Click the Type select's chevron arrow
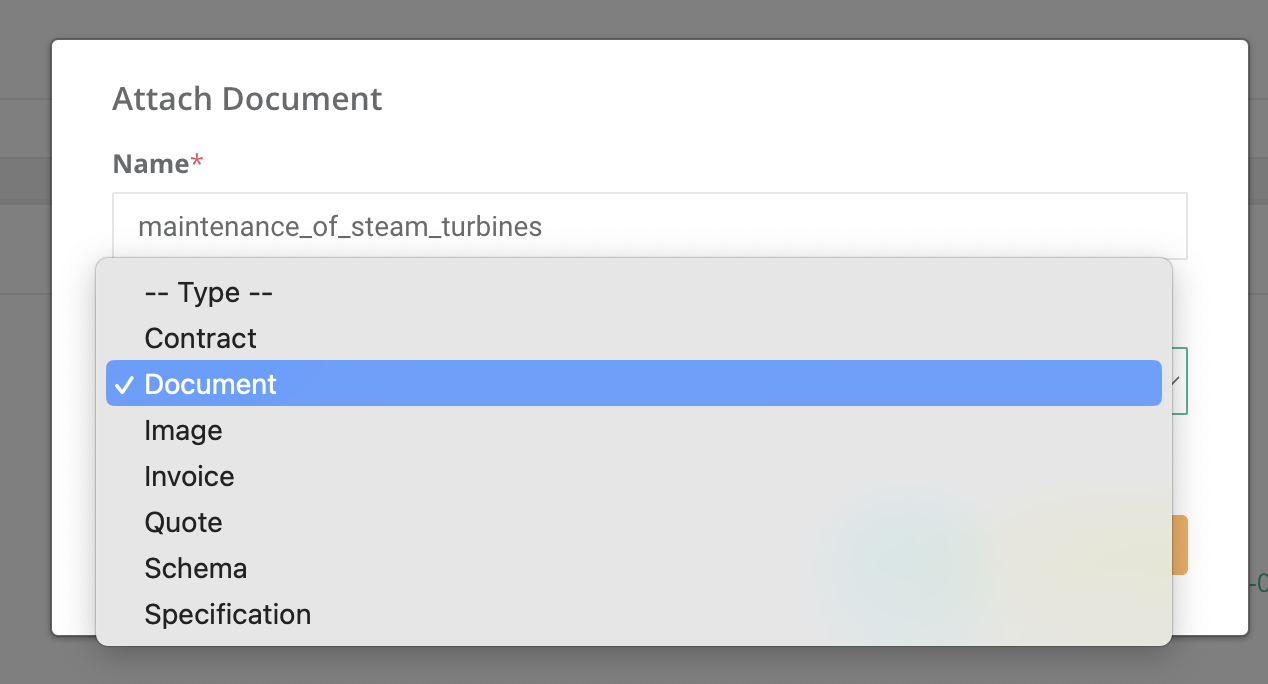Viewport: 1268px width, 684px height. click(1176, 381)
